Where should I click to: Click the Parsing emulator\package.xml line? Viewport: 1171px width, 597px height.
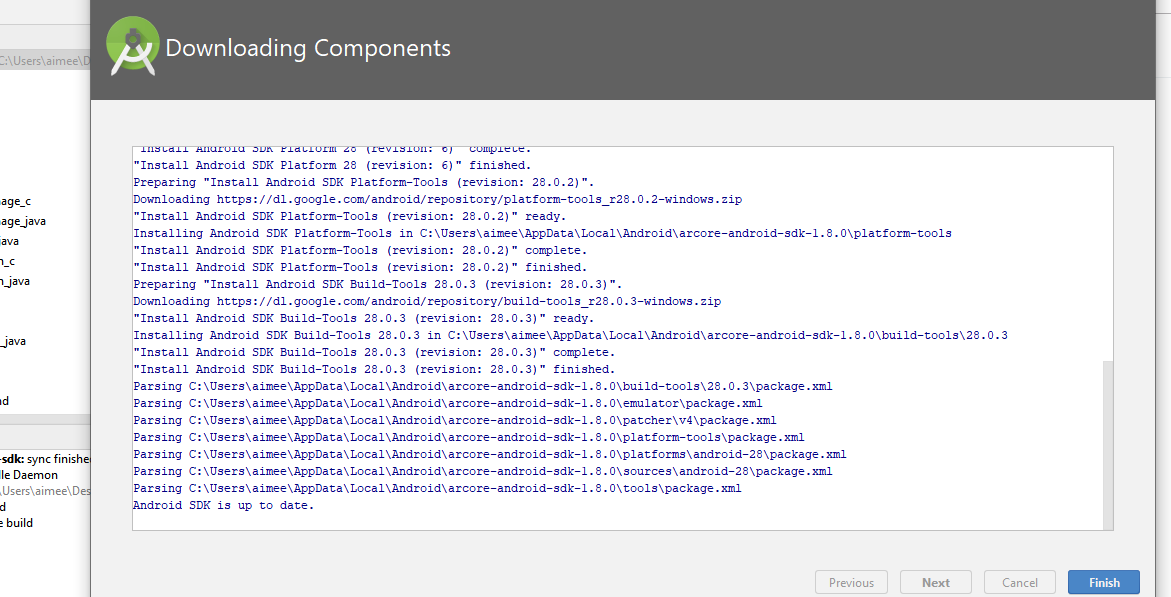[x=448, y=403]
